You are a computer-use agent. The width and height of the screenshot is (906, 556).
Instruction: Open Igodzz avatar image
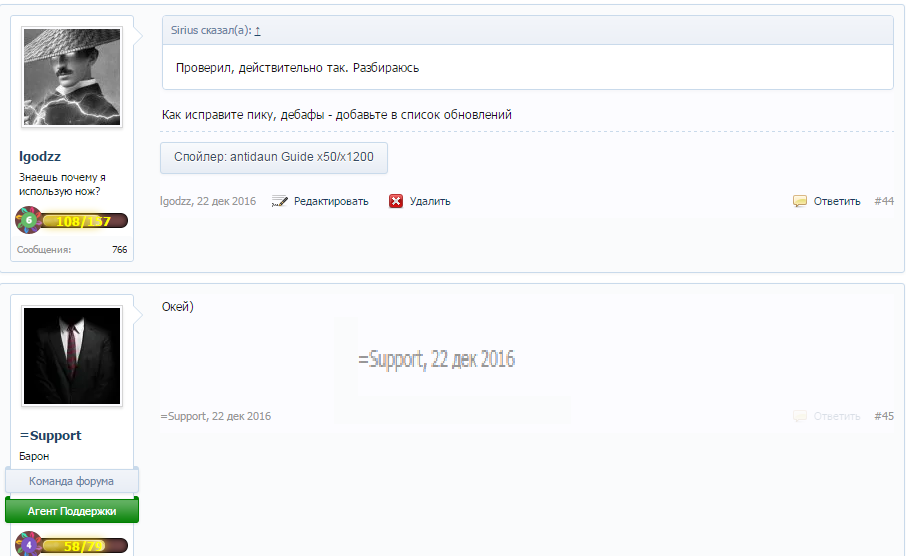(x=72, y=77)
